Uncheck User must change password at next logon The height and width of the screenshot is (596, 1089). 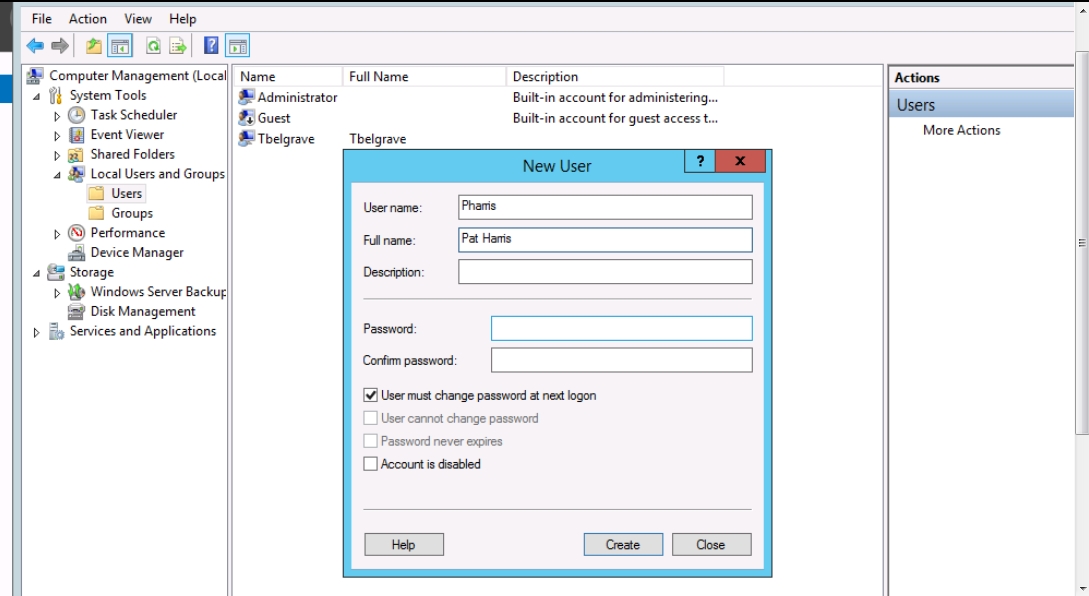pyautogui.click(x=371, y=396)
